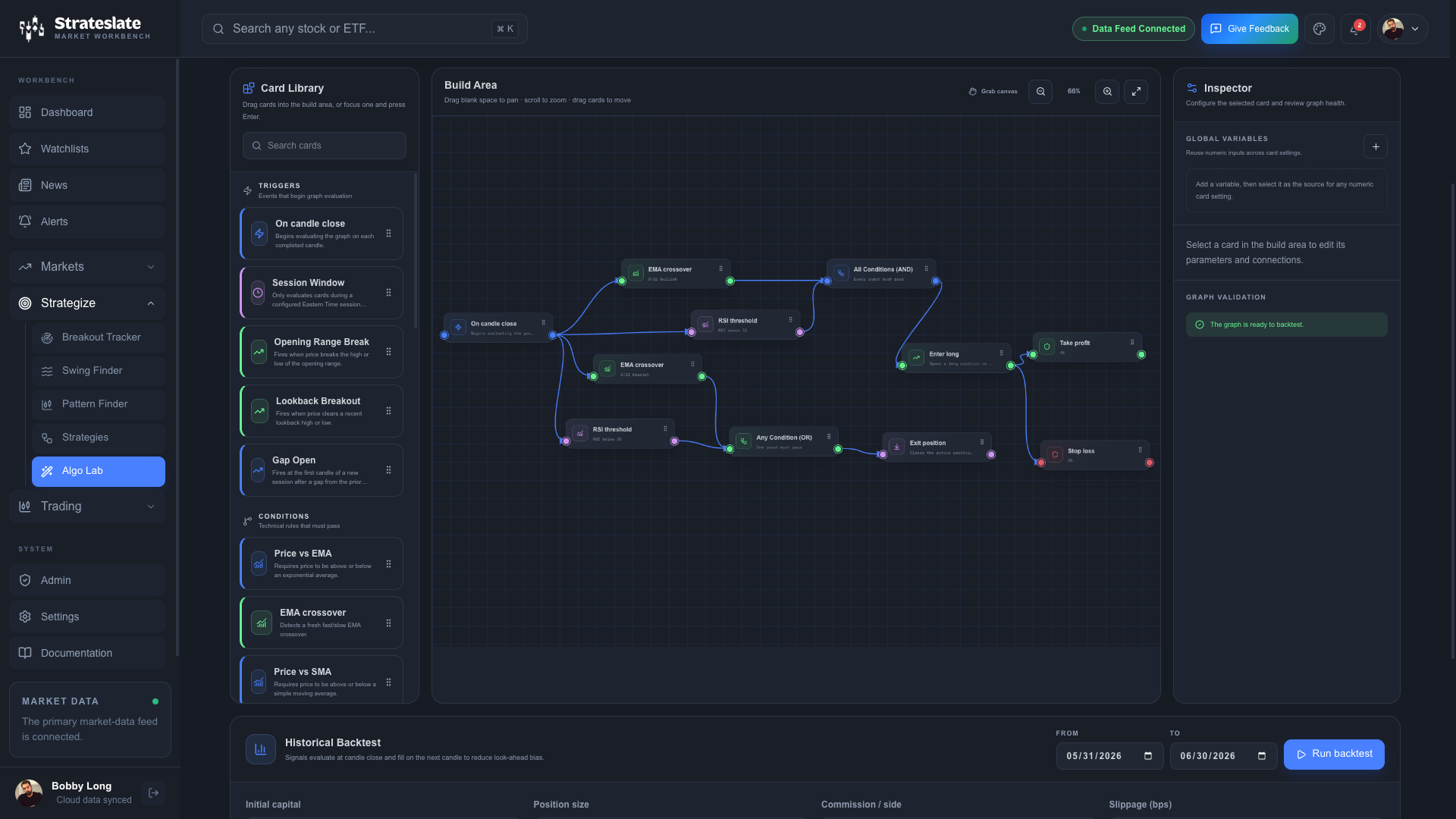This screenshot has width=1456, height=819.
Task: Open the News page
Action: pyautogui.click(x=87, y=185)
